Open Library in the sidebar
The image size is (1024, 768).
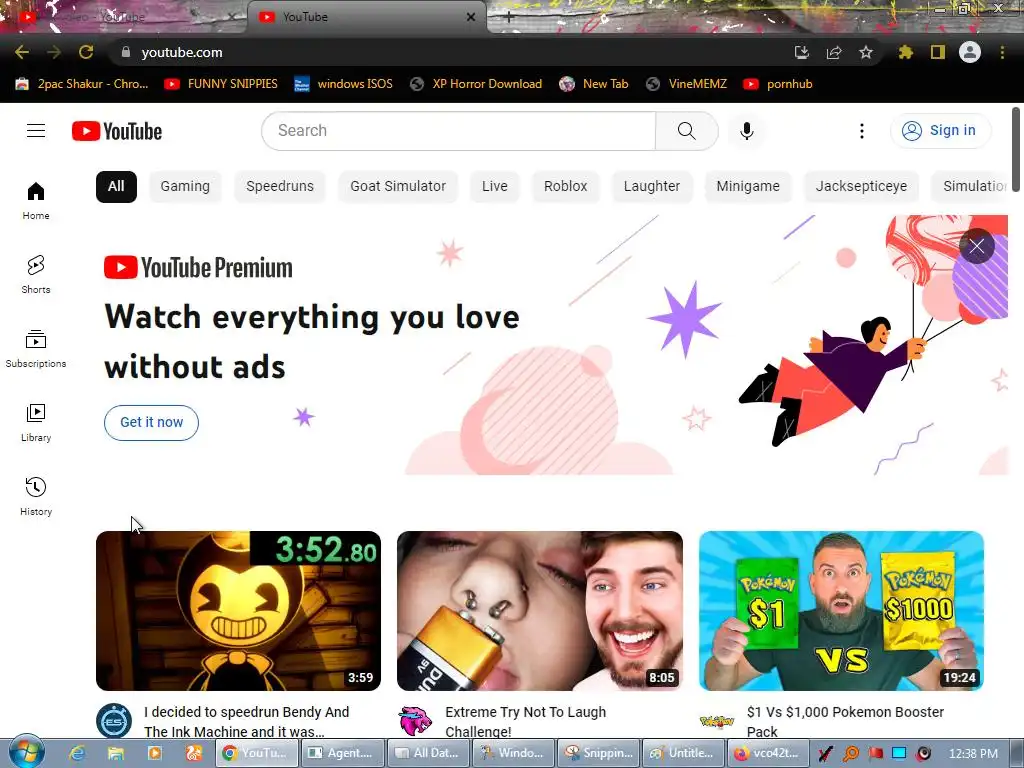tap(36, 423)
